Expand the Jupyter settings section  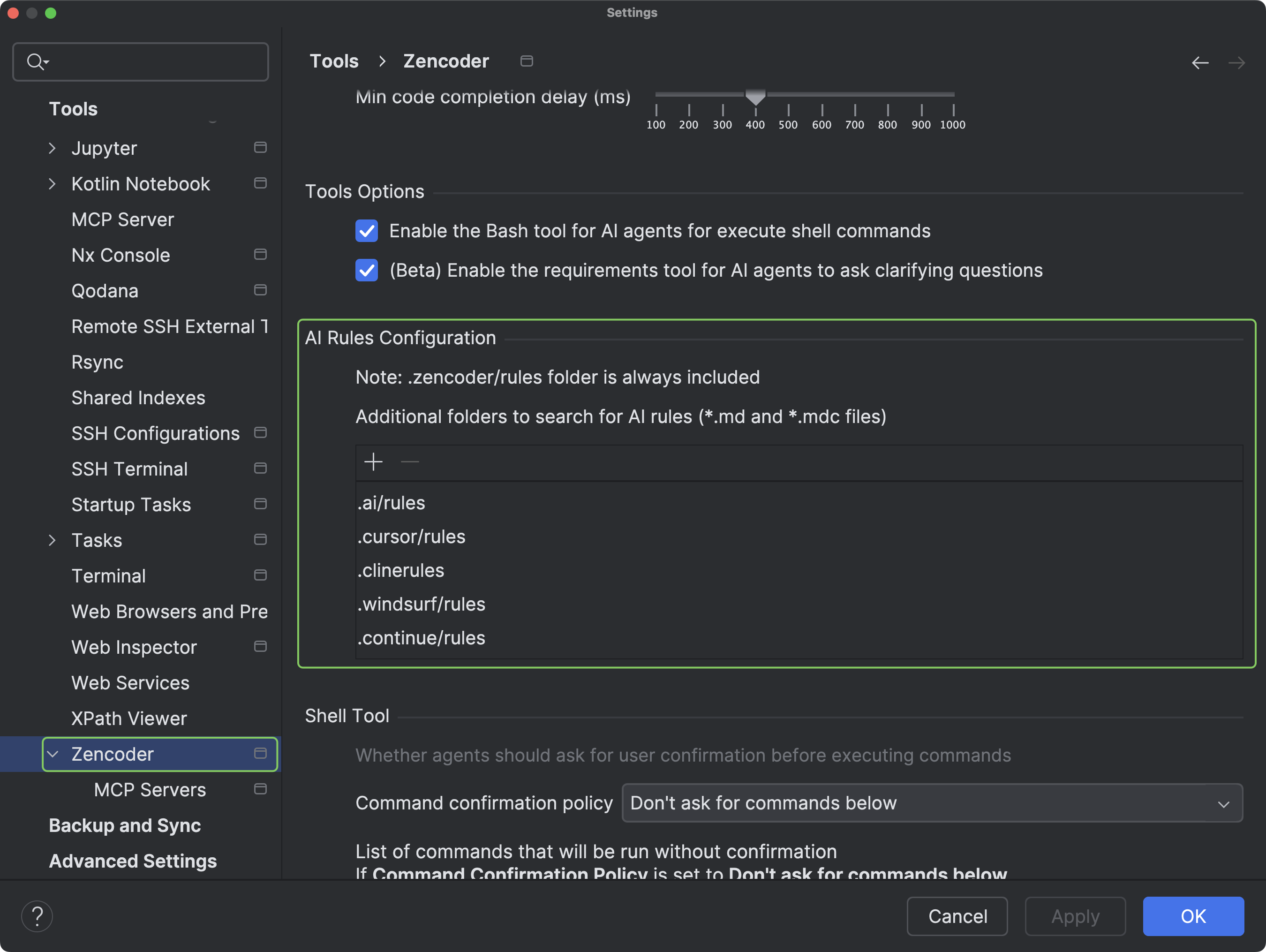pos(52,148)
